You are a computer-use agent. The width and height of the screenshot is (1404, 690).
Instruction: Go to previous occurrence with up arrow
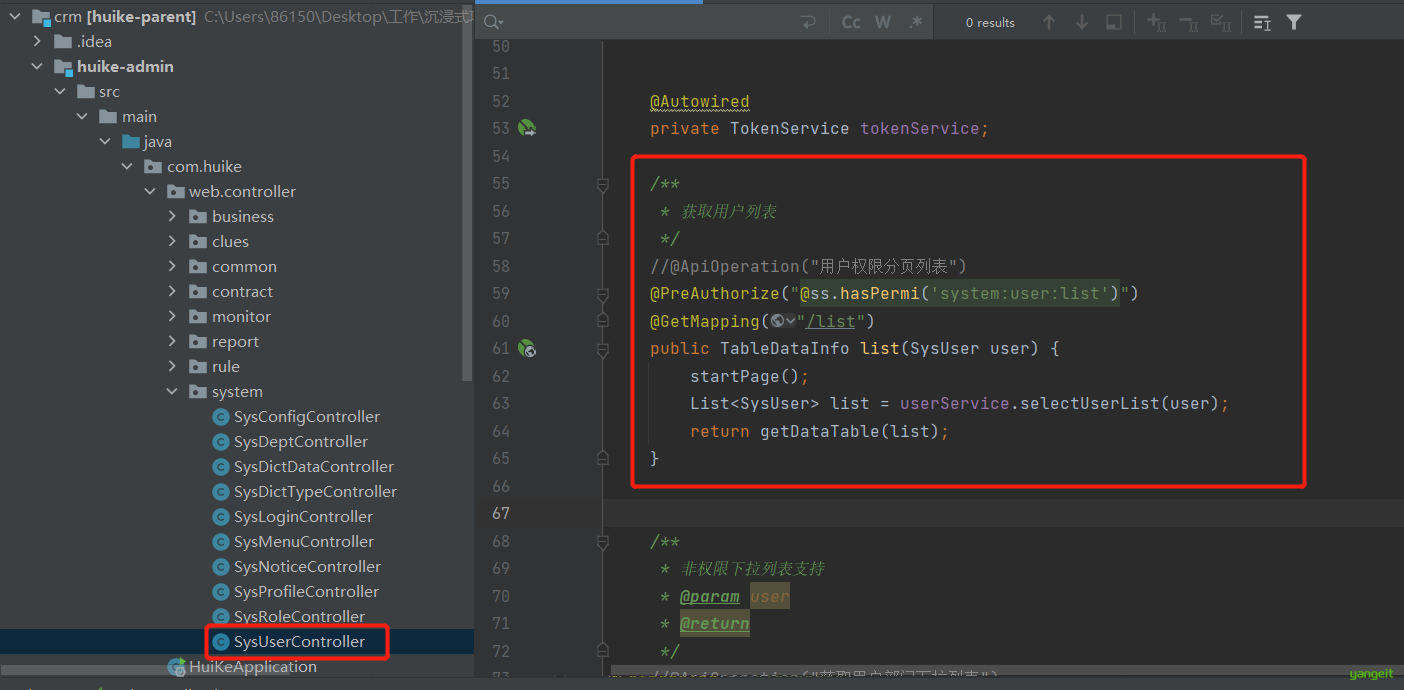(1049, 22)
